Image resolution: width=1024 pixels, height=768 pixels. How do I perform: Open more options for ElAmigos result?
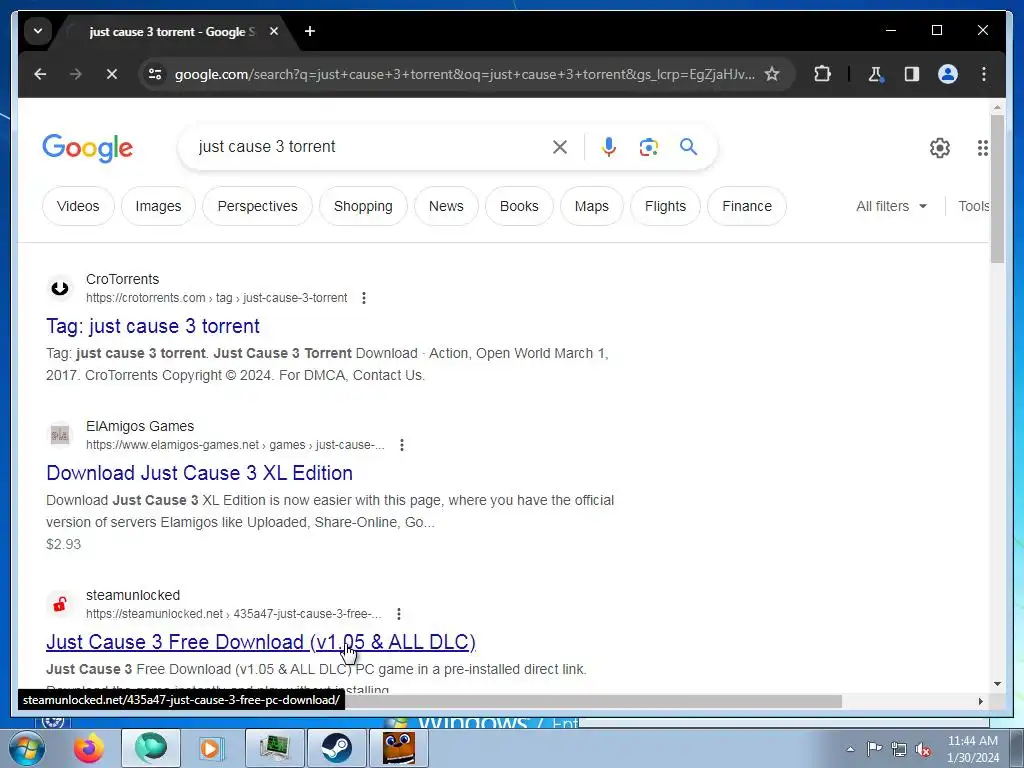[402, 445]
